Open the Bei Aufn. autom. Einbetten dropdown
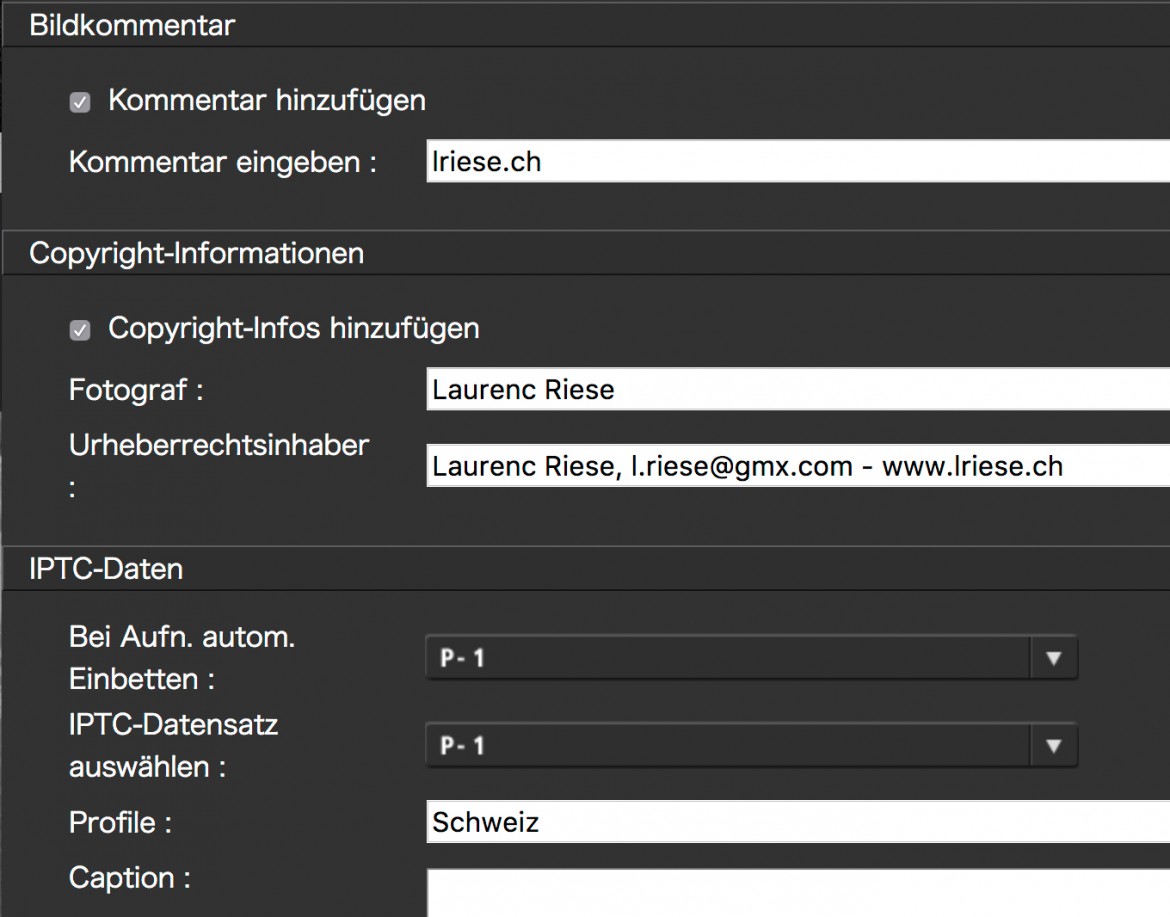 click(751, 657)
